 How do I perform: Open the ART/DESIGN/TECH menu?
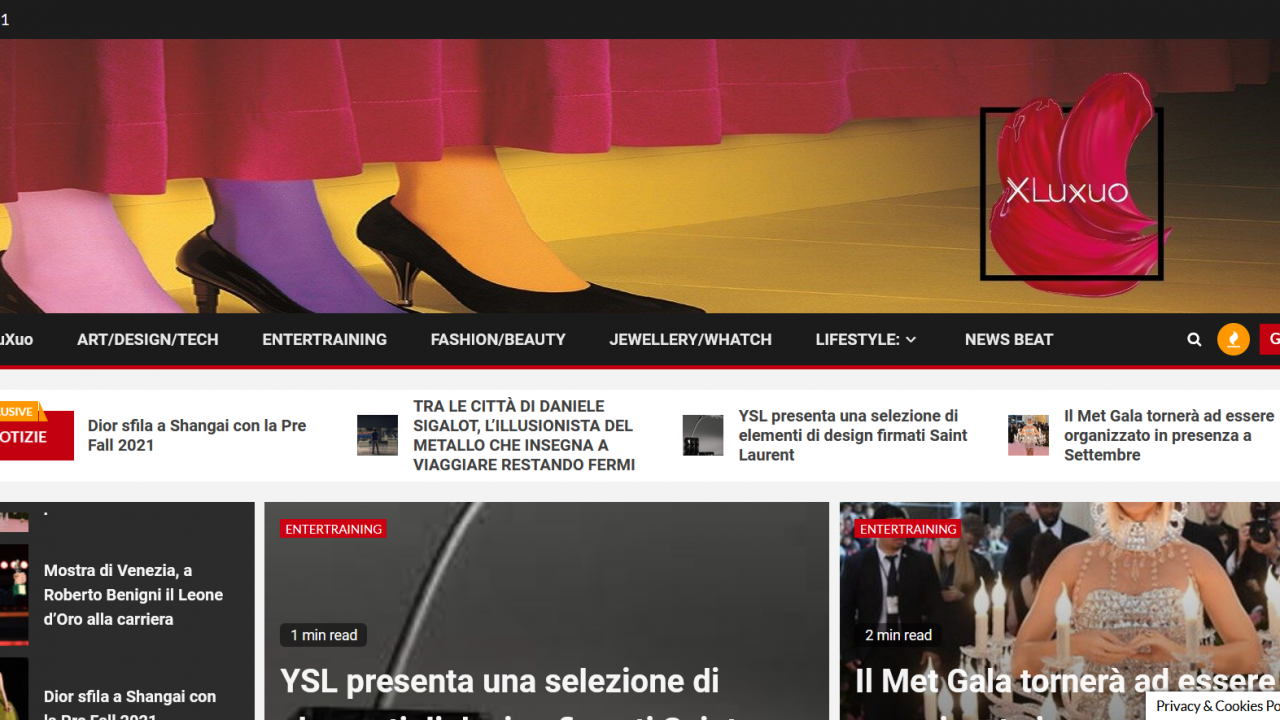(x=147, y=340)
